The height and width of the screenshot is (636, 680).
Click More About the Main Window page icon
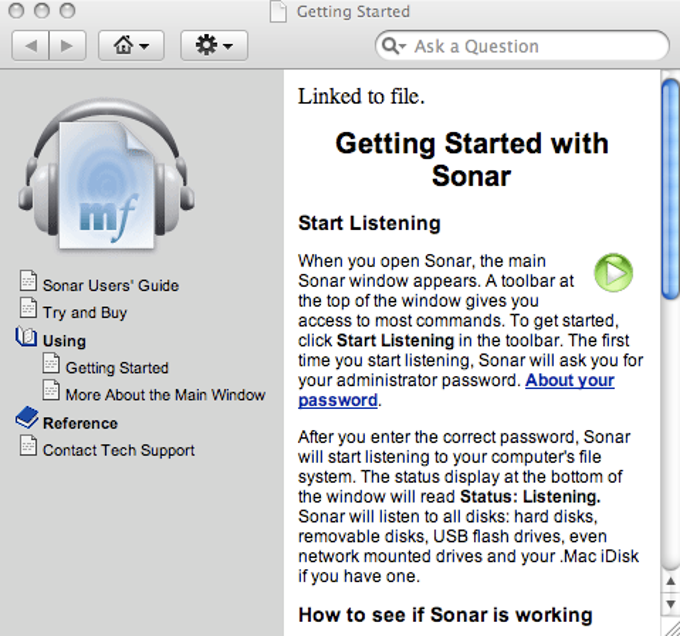point(51,390)
